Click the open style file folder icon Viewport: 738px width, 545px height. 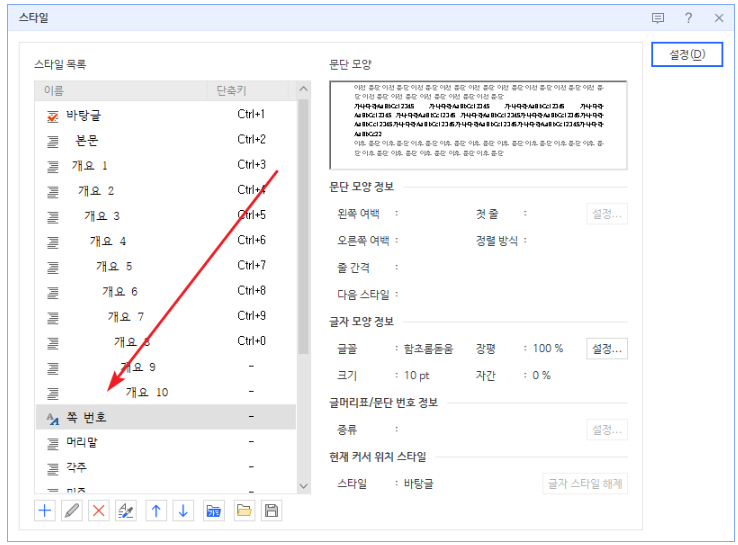244,511
